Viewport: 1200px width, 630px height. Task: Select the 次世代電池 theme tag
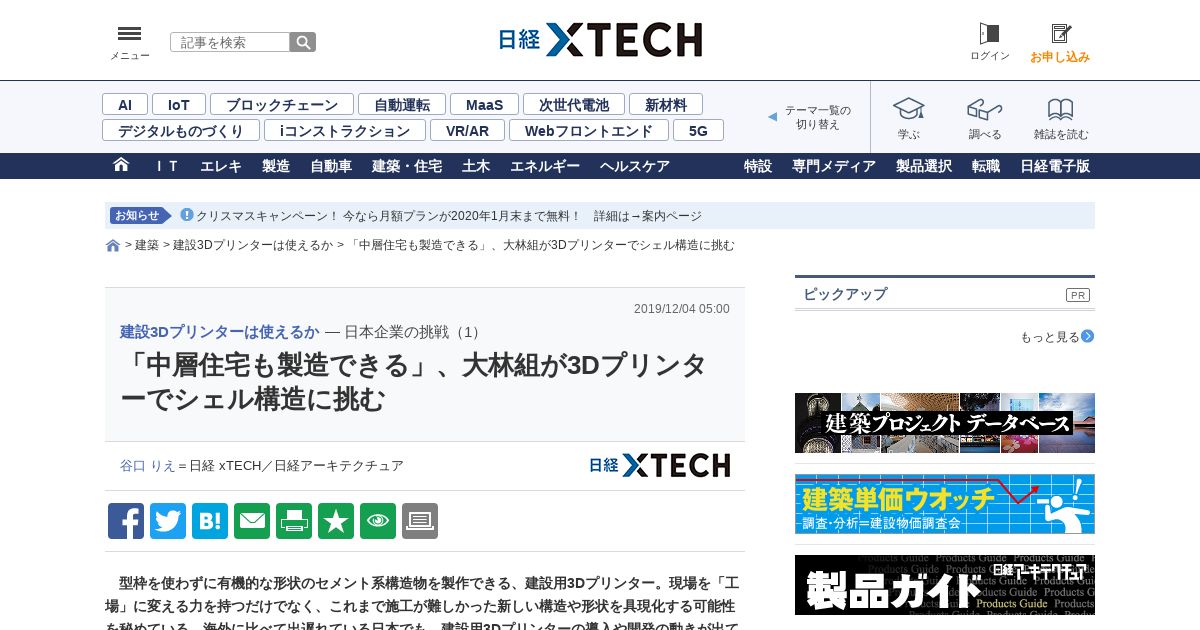pyautogui.click(x=574, y=104)
